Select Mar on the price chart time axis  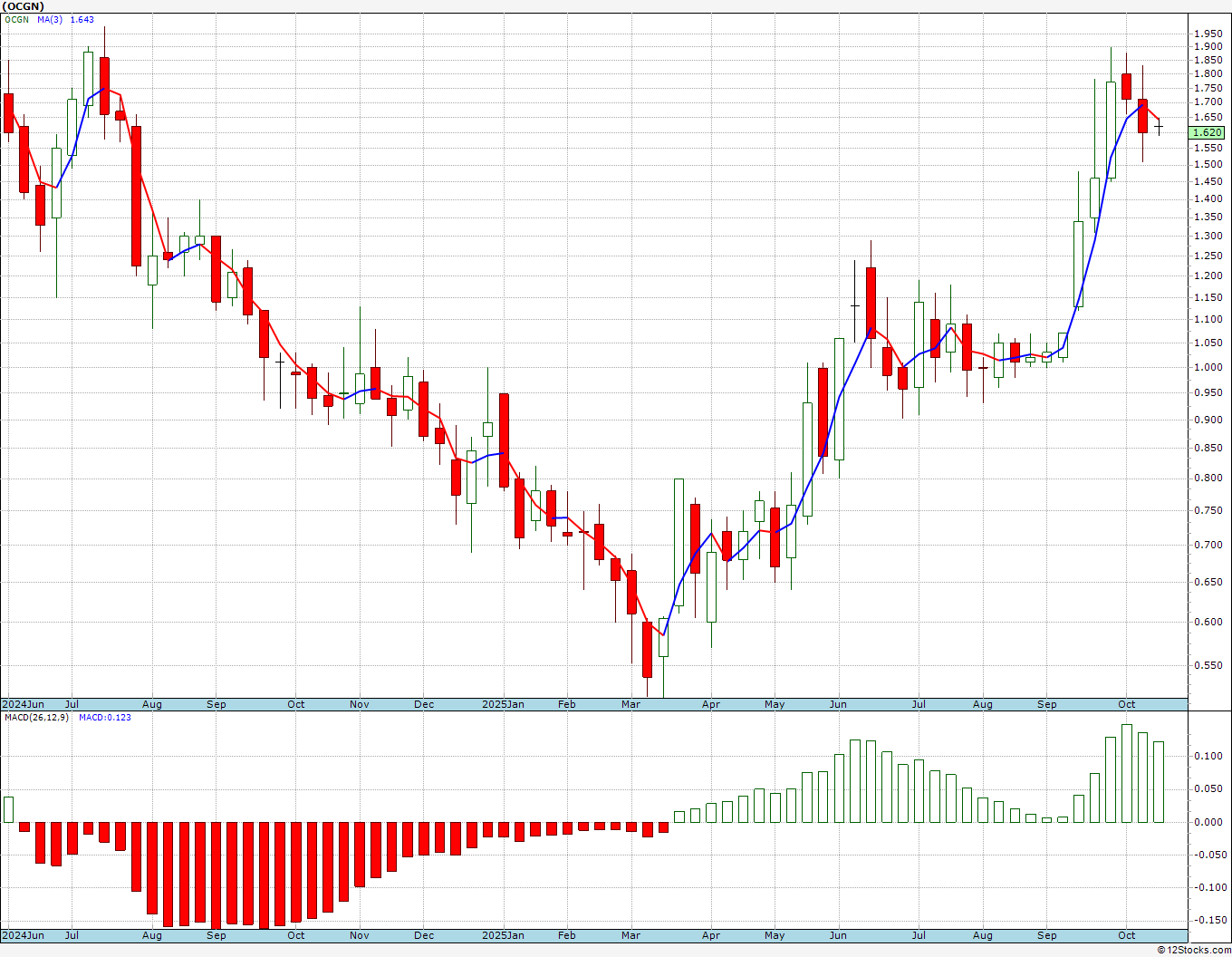[630, 704]
